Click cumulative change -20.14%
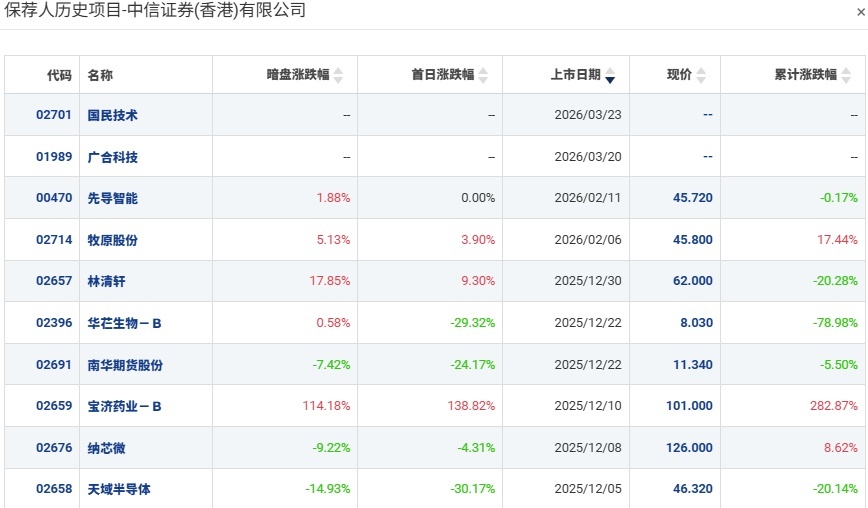Image resolution: width=868 pixels, height=508 pixels. tap(835, 489)
